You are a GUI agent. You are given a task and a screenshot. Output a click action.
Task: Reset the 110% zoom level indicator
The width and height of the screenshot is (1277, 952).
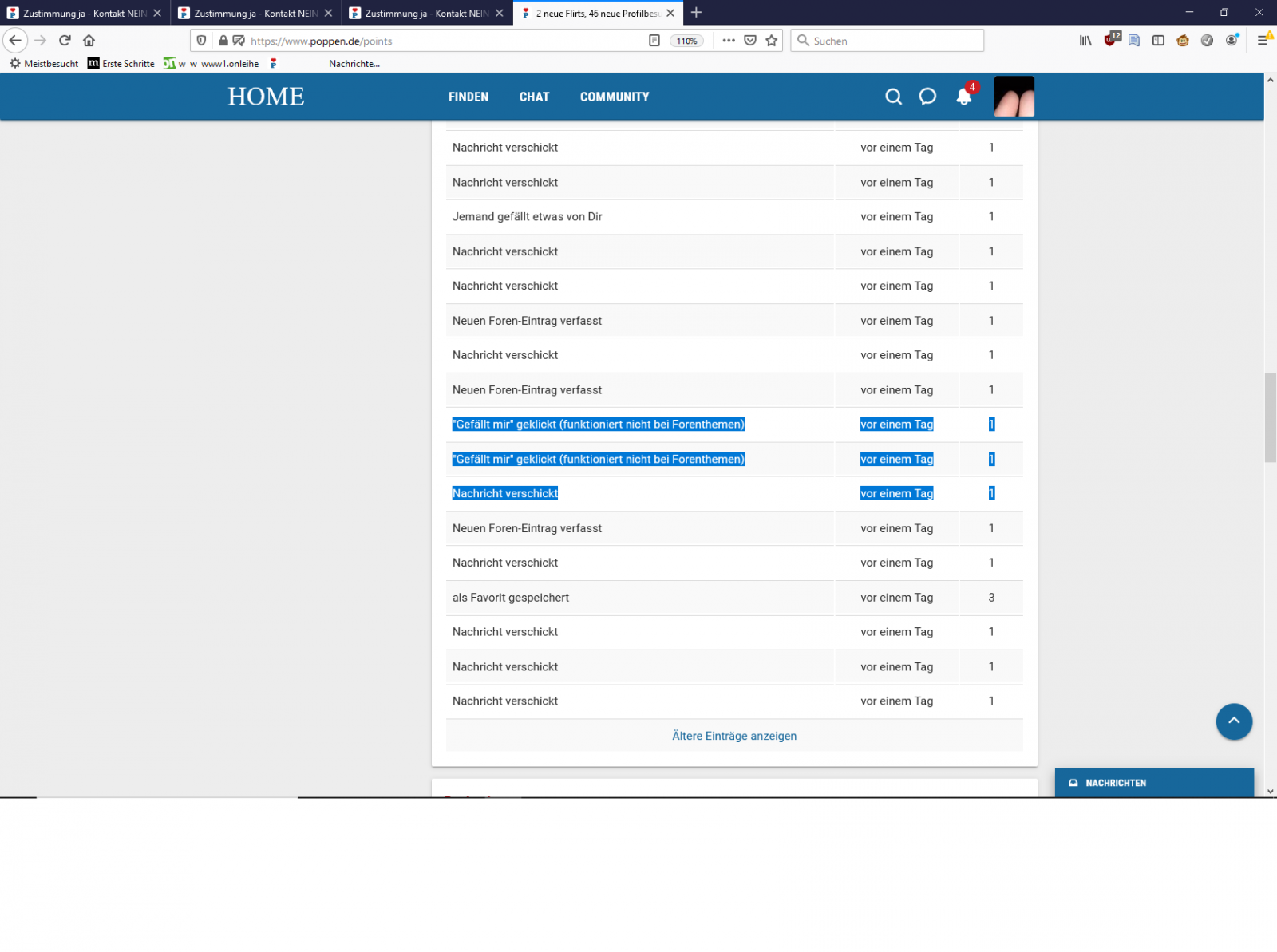pyautogui.click(x=686, y=41)
